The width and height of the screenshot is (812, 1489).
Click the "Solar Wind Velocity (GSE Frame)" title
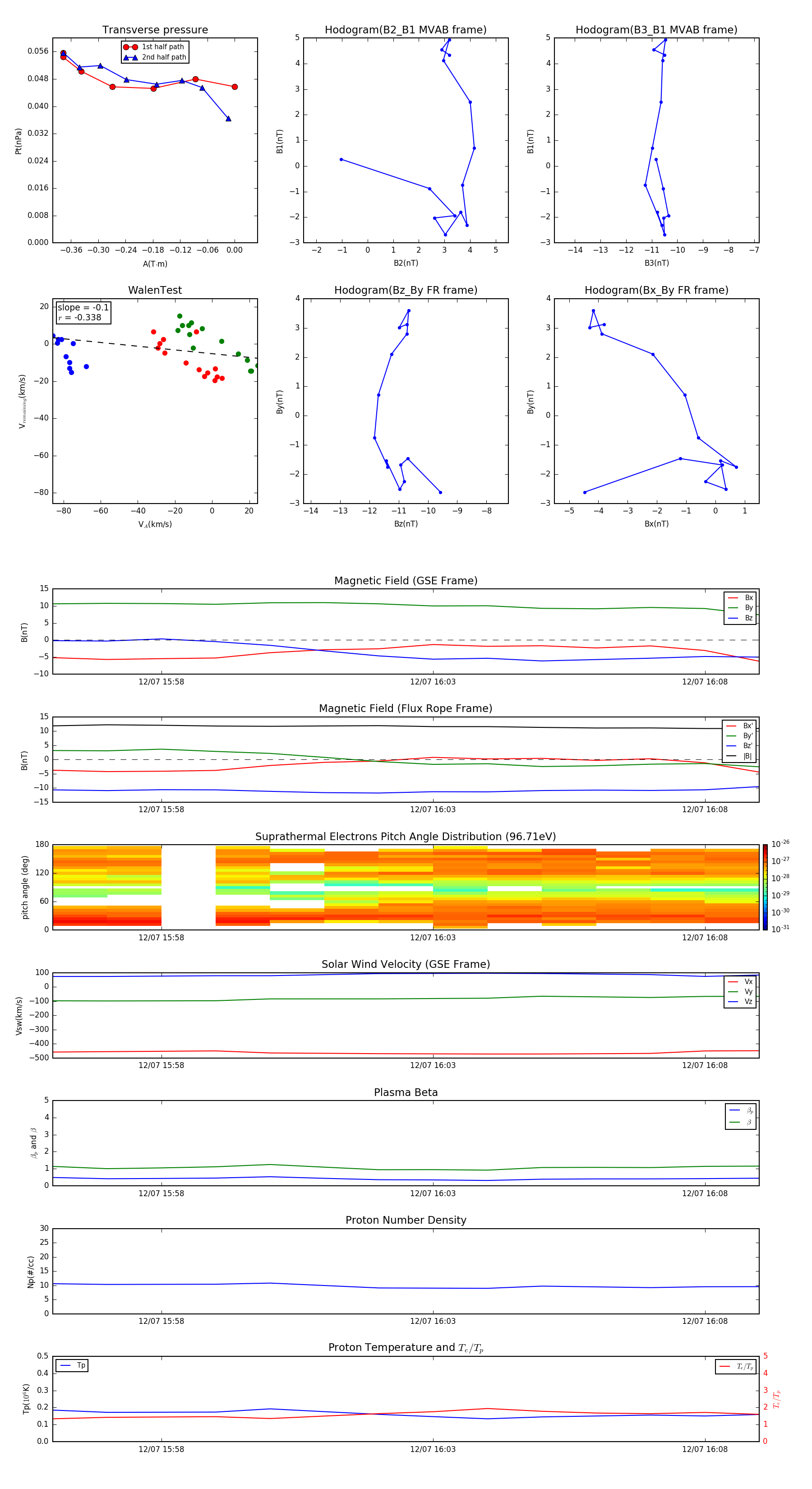(406, 964)
